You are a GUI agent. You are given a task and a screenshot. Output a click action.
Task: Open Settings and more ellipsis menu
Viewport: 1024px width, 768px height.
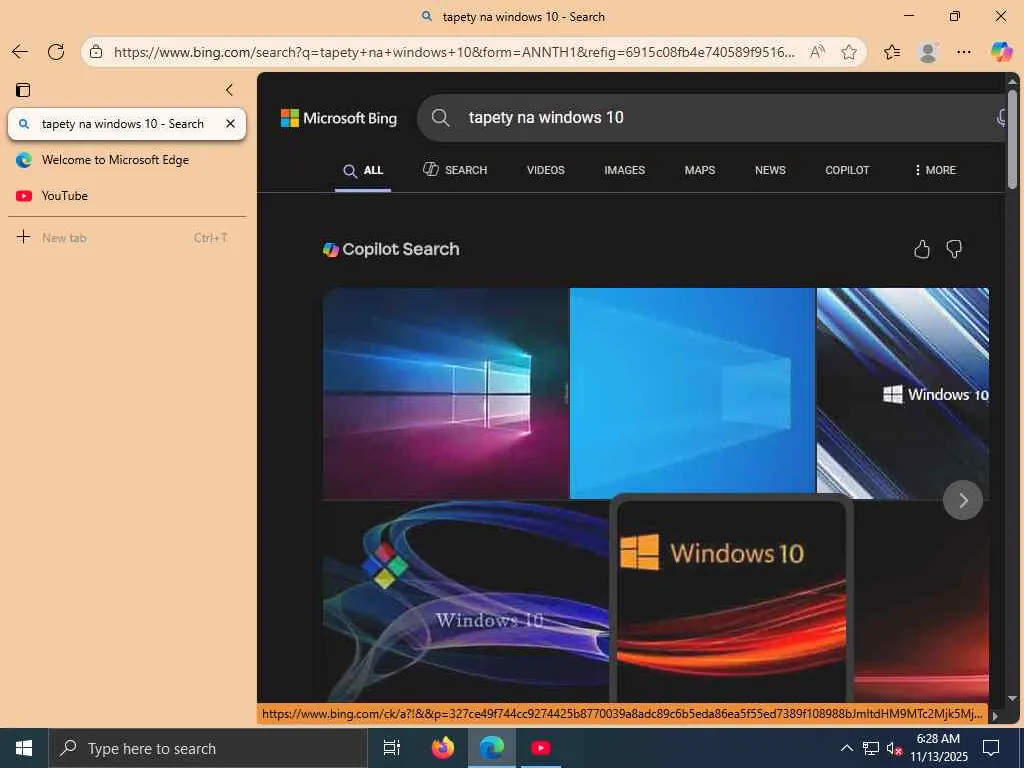coord(964,52)
